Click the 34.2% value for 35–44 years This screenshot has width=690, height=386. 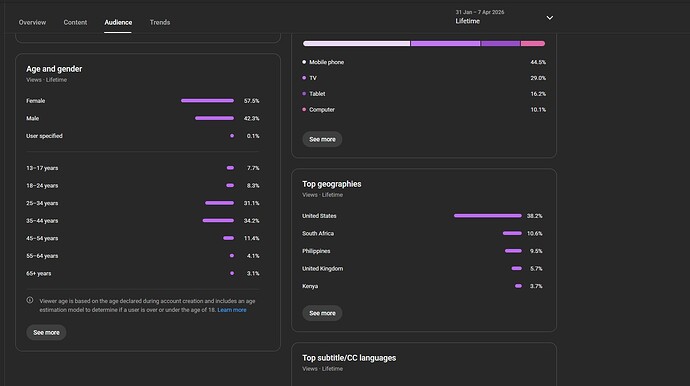(x=252, y=221)
